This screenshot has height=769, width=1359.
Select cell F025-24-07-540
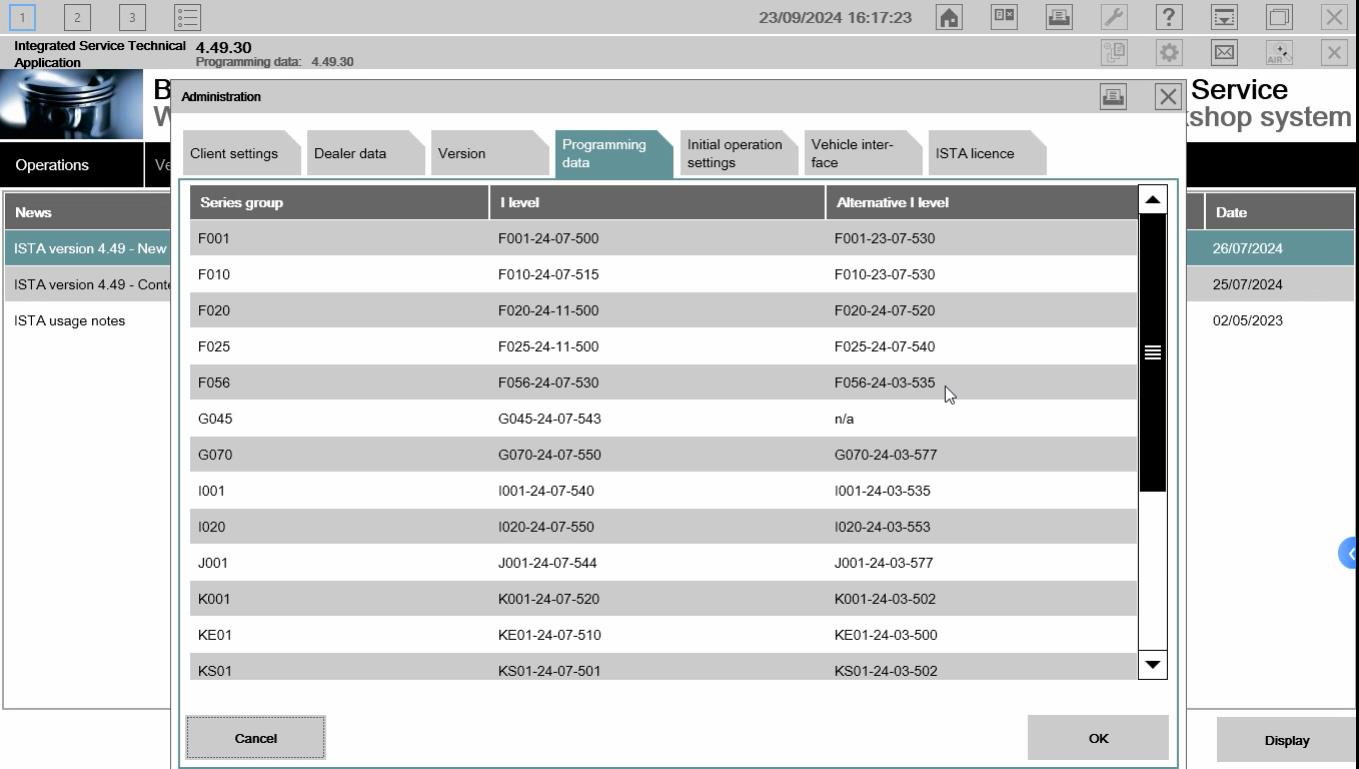click(x=981, y=346)
